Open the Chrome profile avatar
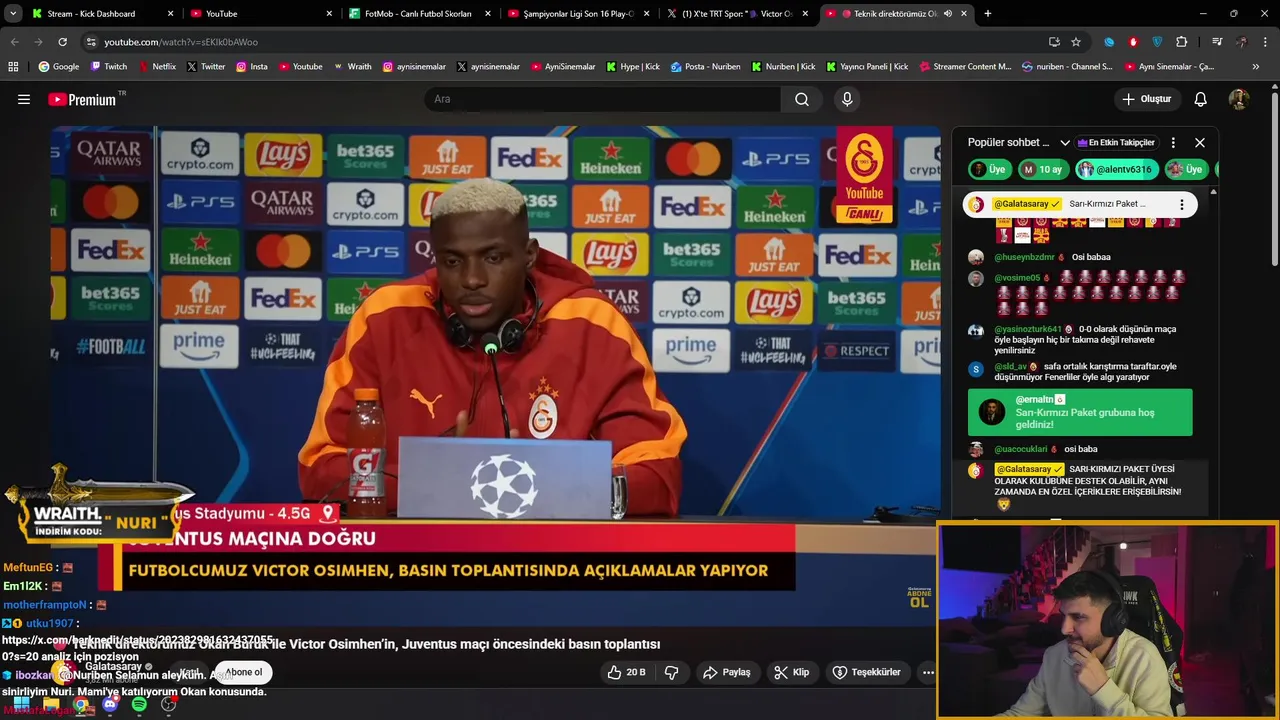This screenshot has height=720, width=1280. pos(1241,42)
